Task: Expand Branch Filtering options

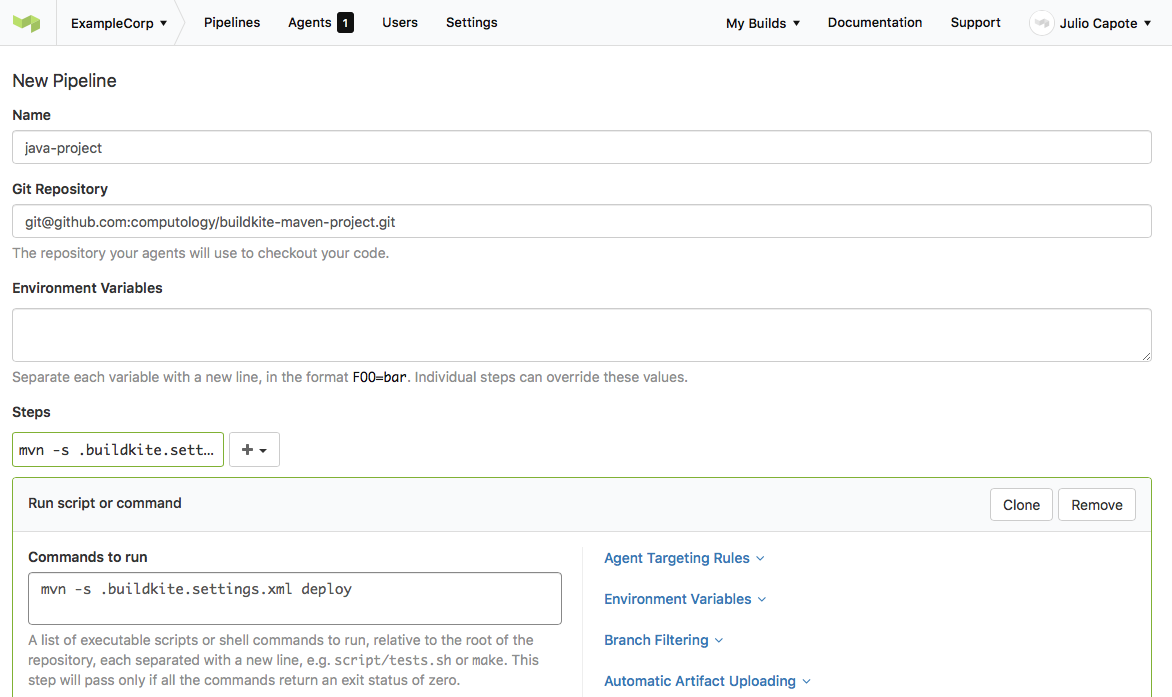Action: point(663,640)
